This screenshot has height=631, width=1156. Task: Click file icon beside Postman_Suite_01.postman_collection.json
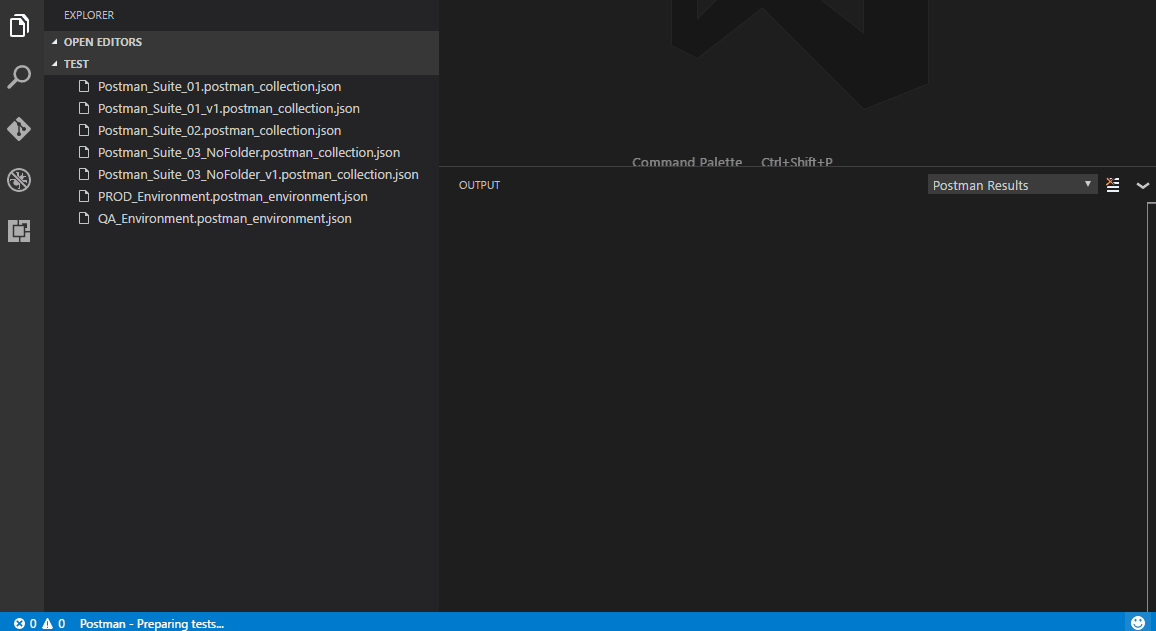[84, 86]
